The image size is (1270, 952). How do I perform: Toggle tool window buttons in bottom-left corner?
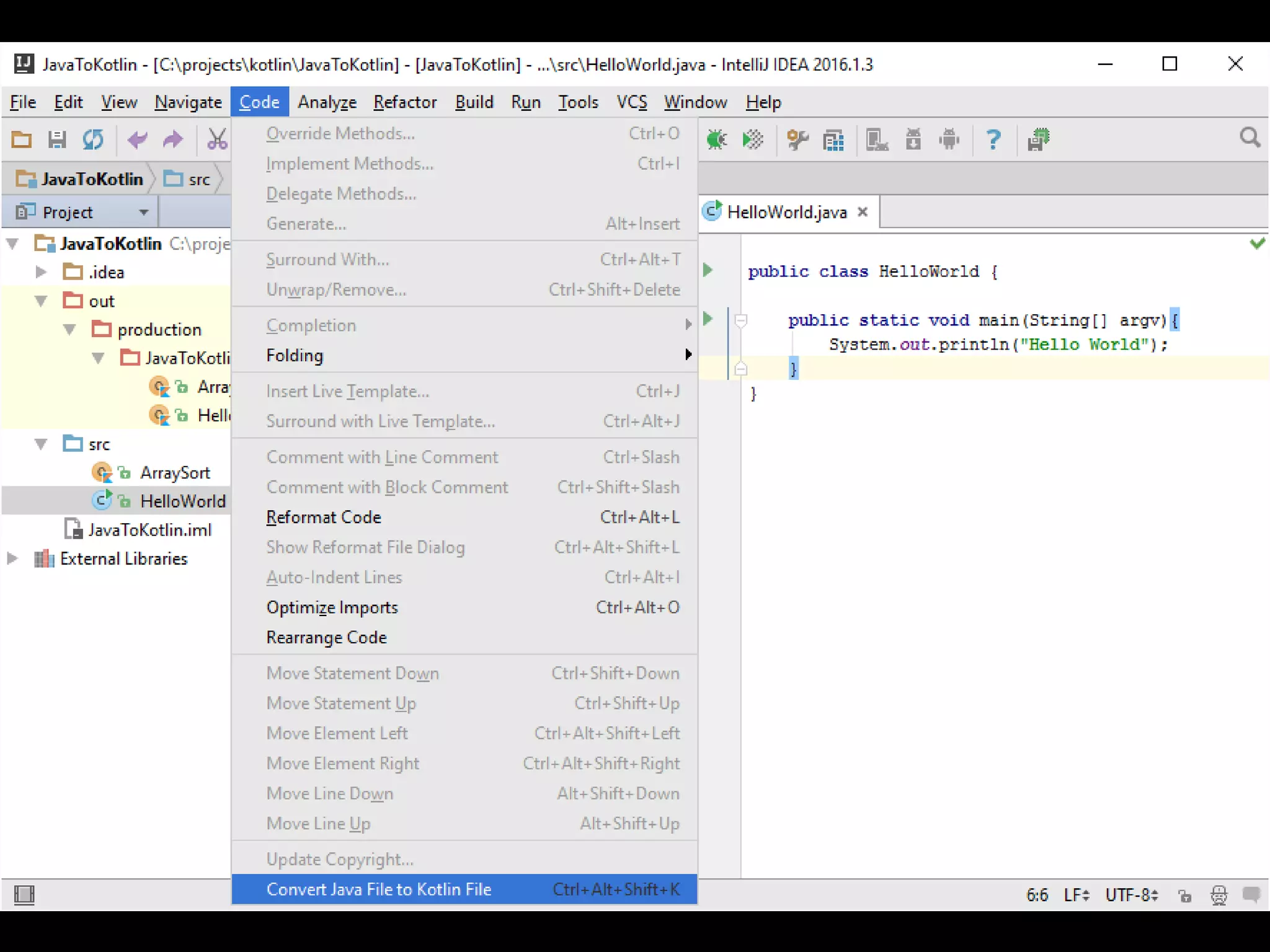[x=24, y=894]
